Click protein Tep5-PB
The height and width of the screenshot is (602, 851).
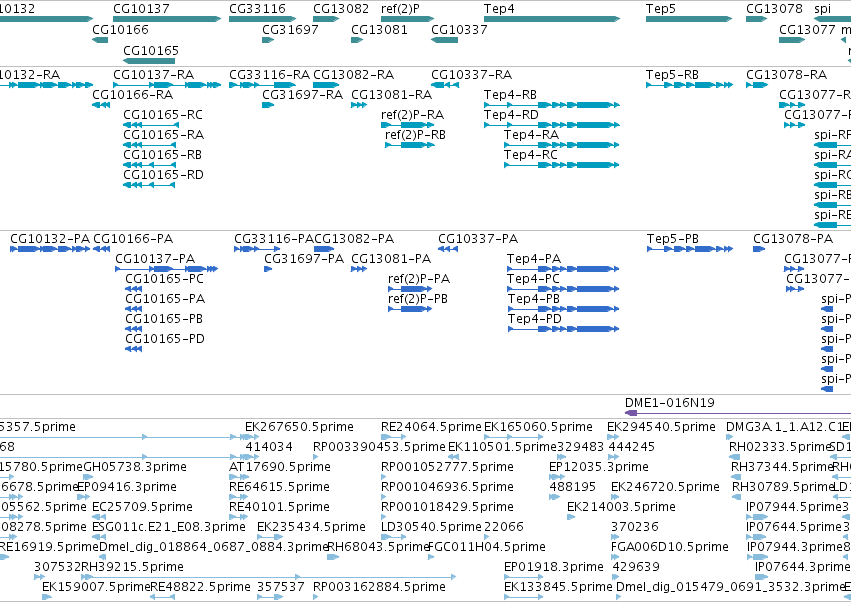pos(673,239)
